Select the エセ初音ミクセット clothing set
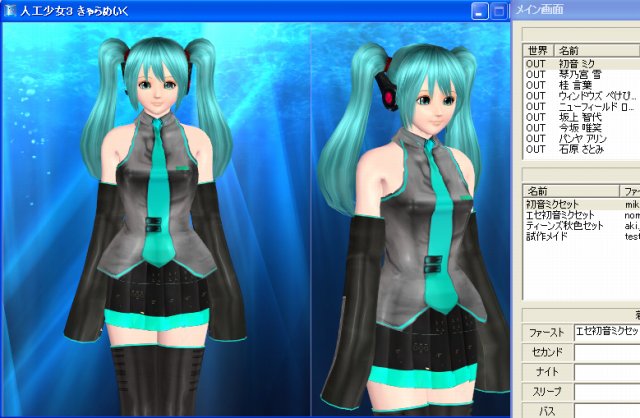This screenshot has width=640, height=418. [582, 215]
